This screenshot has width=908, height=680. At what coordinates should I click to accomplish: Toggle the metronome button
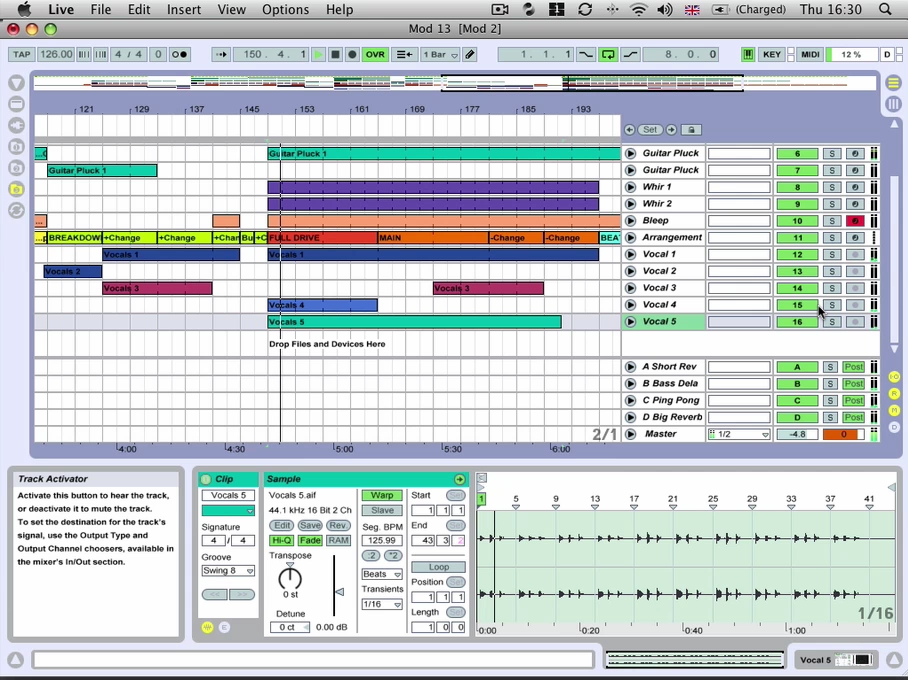[179, 54]
